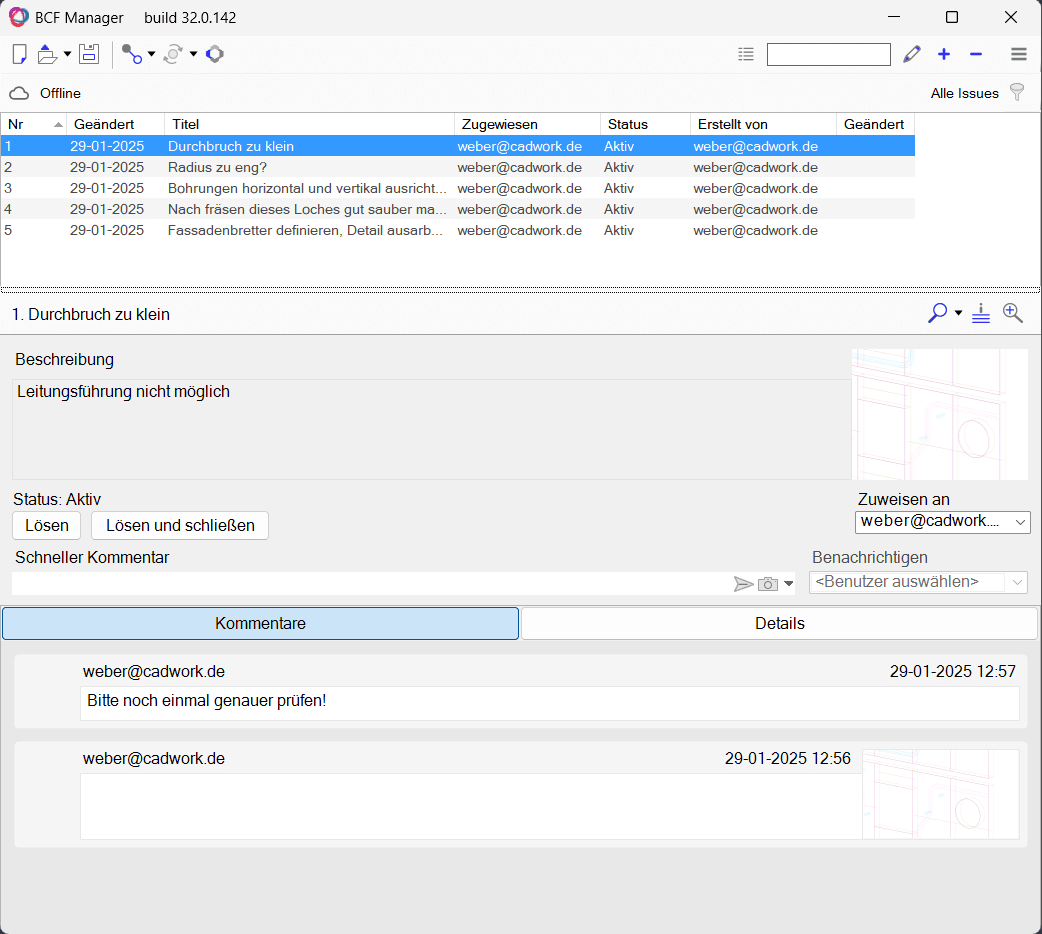Switch to the Kommentare tab
The height and width of the screenshot is (934, 1042).
point(260,624)
